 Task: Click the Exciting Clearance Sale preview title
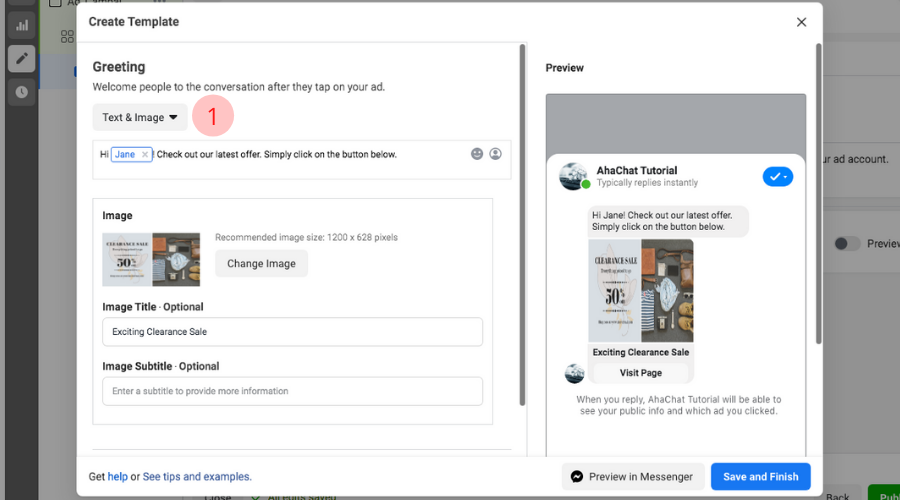(641, 352)
